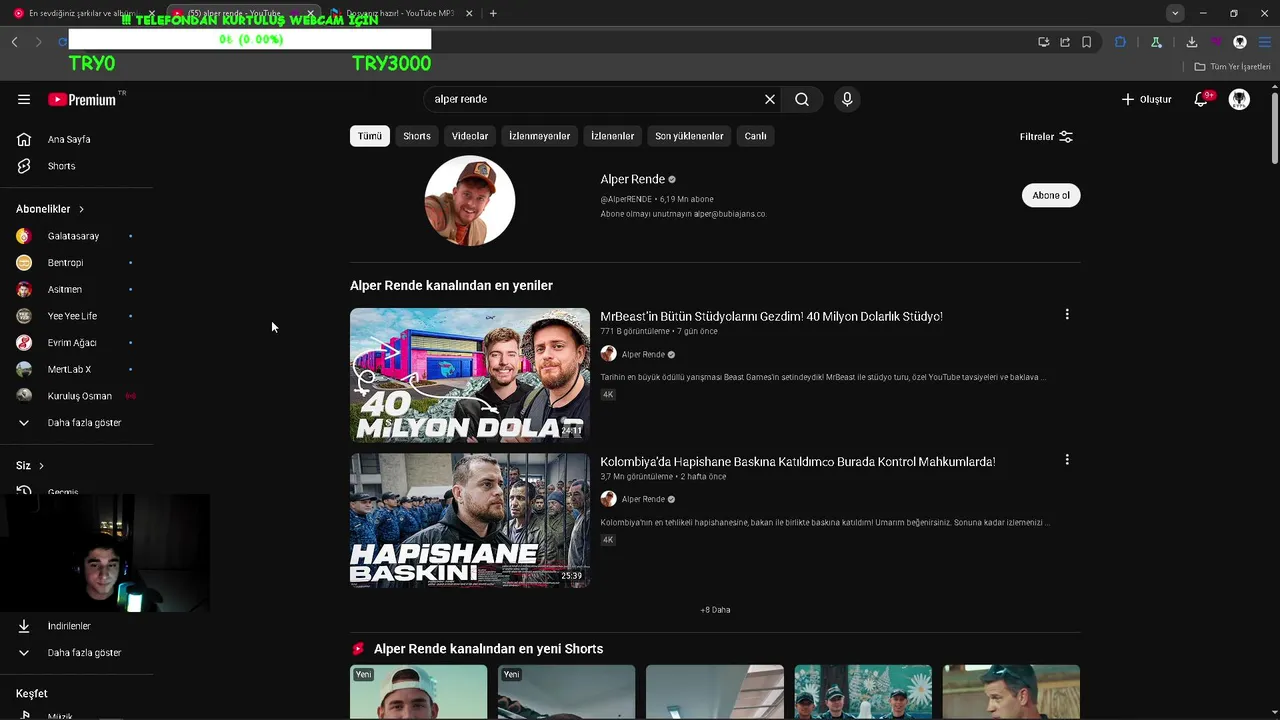Screen dimensions: 1280x720
Task: Show +8 Daha more channel videos
Action: click(x=715, y=610)
